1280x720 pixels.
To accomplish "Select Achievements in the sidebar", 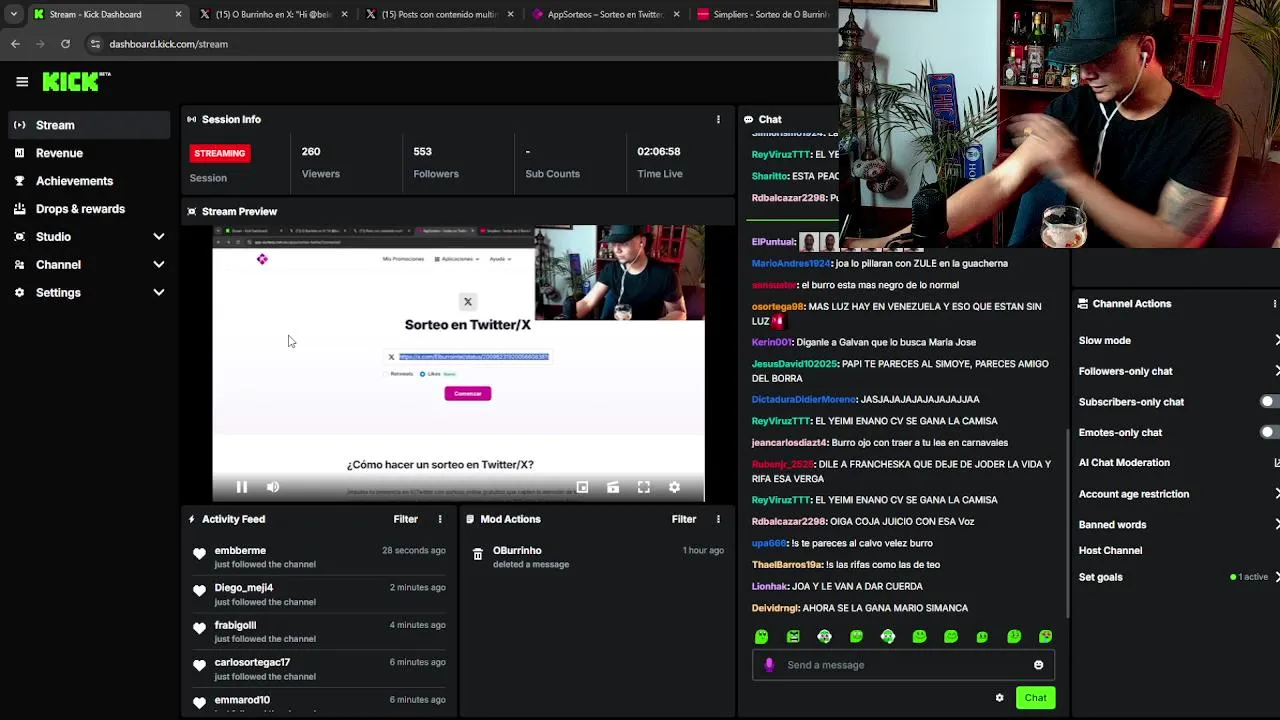I will (89, 181).
